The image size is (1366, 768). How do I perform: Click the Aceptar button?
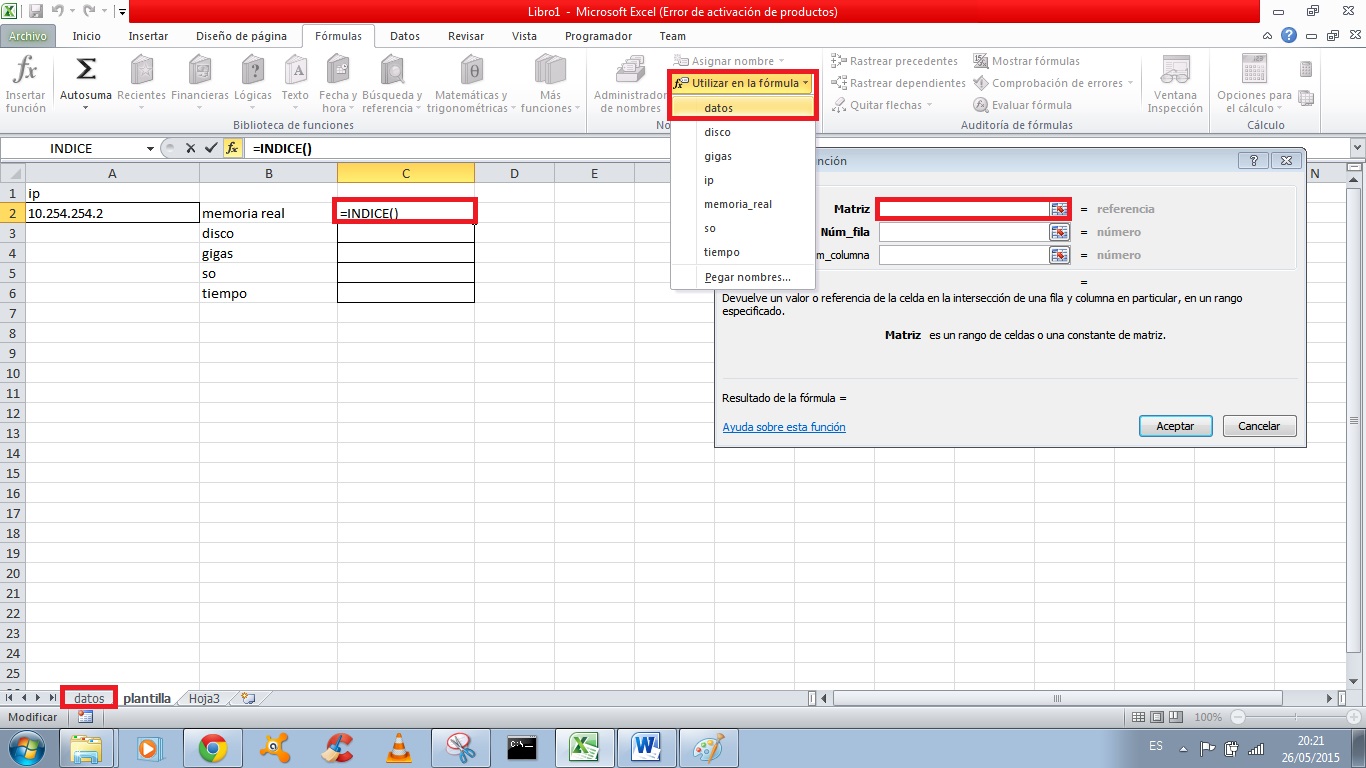click(1175, 426)
